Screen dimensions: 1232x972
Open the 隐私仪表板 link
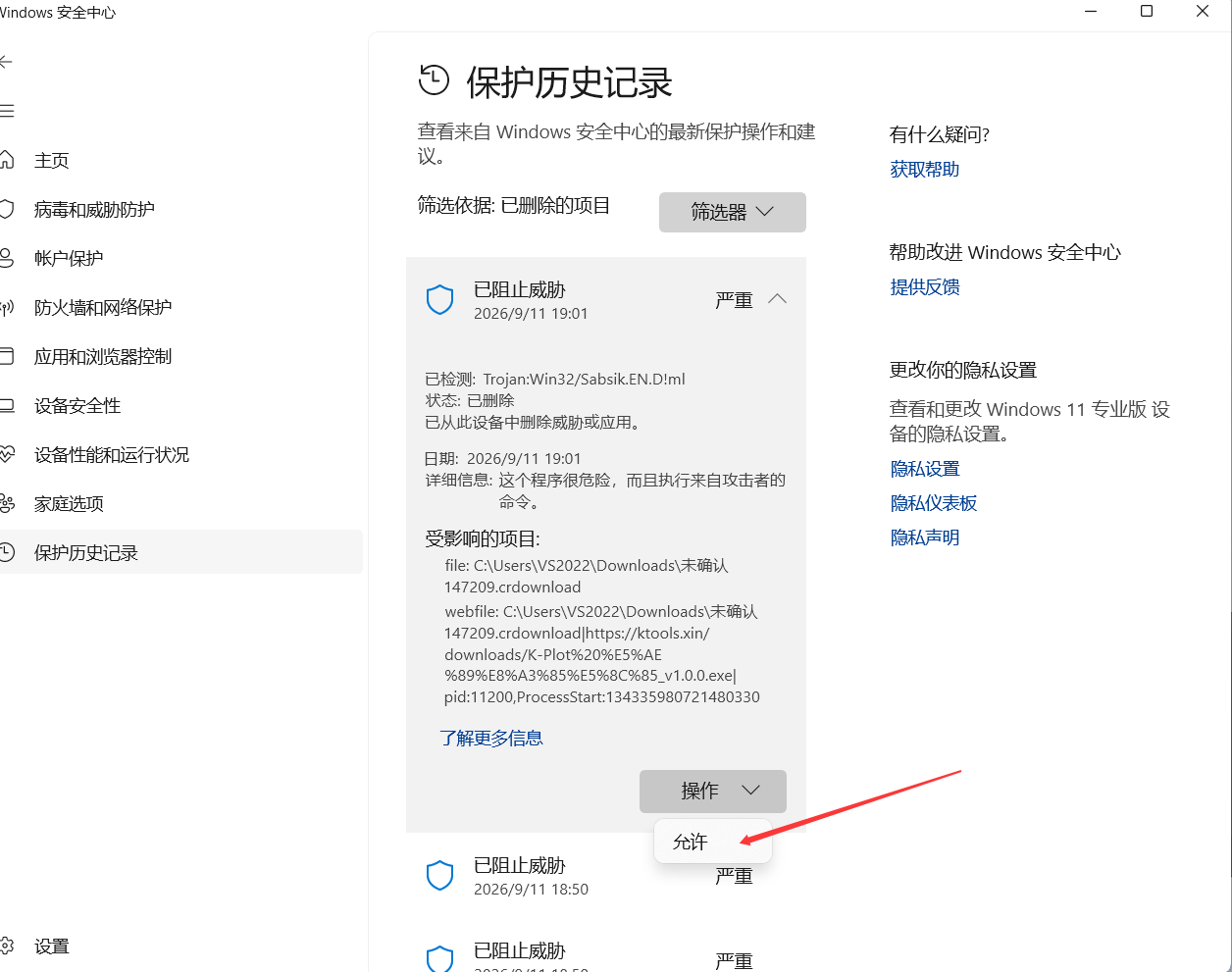pos(934,503)
